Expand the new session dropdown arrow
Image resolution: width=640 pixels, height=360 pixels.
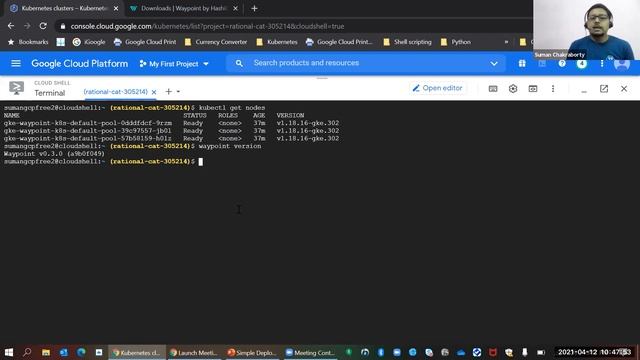click(x=178, y=91)
